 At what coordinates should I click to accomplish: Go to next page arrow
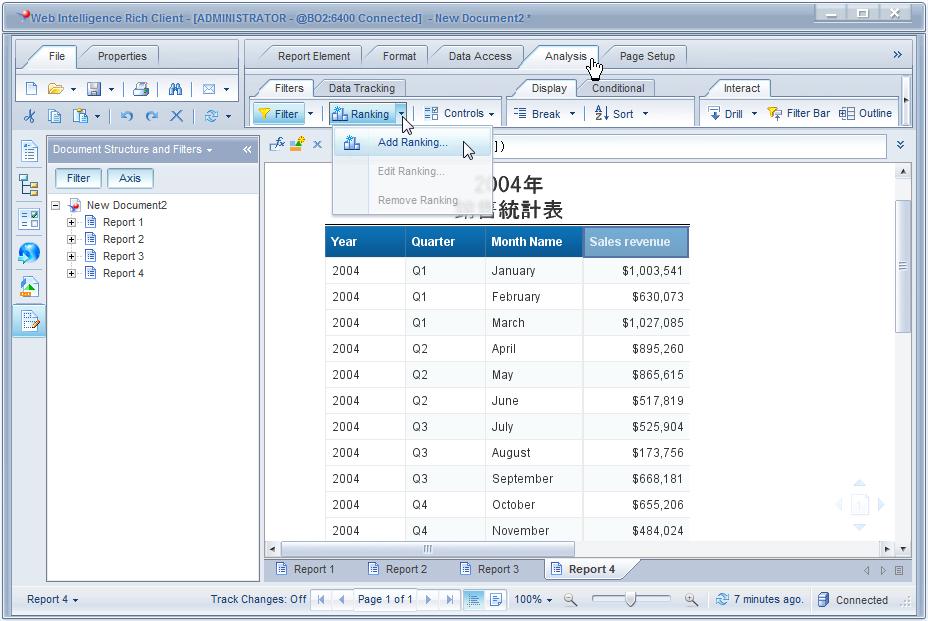coord(428,600)
